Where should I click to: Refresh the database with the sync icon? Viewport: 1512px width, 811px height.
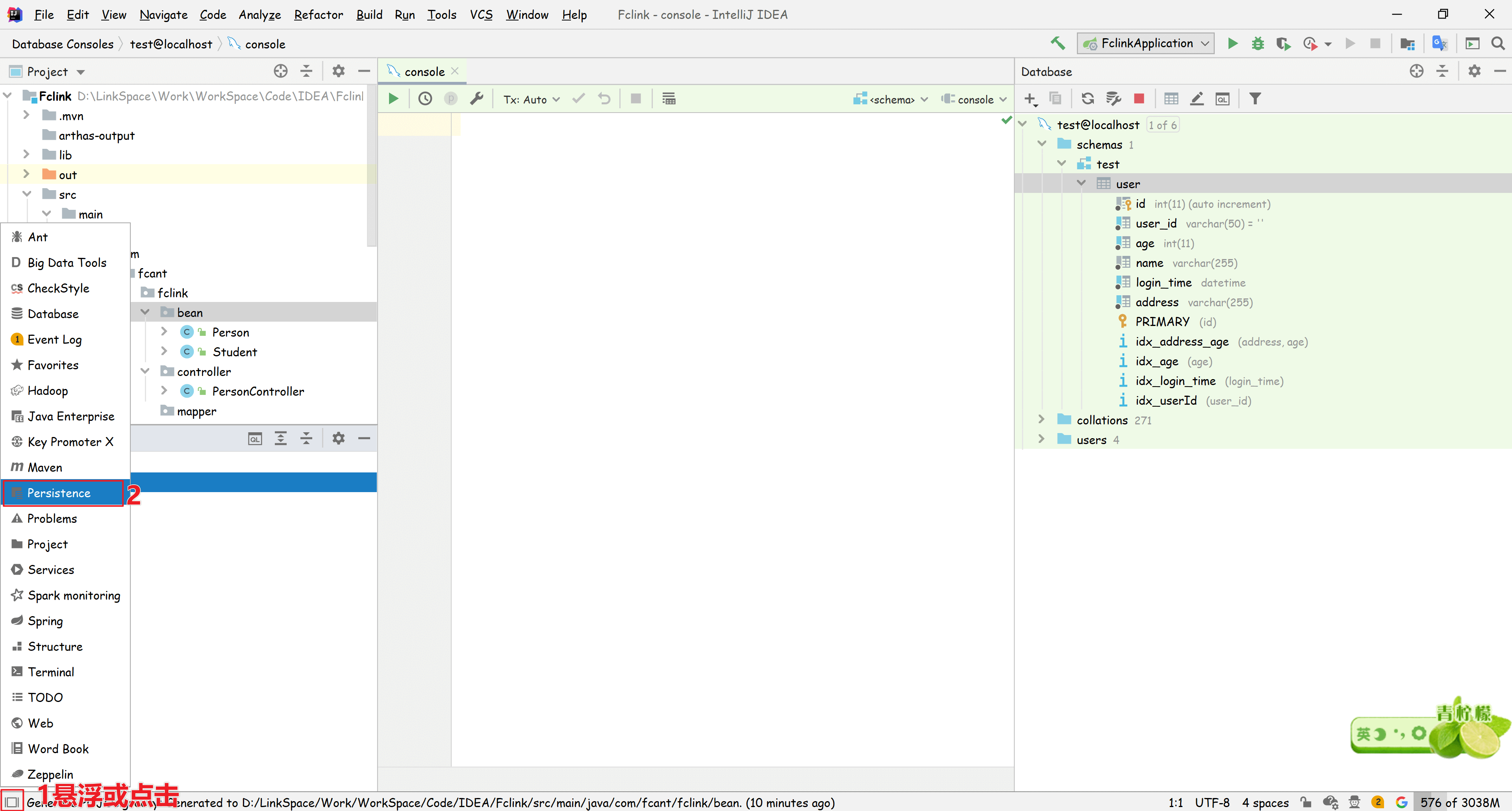(1087, 99)
